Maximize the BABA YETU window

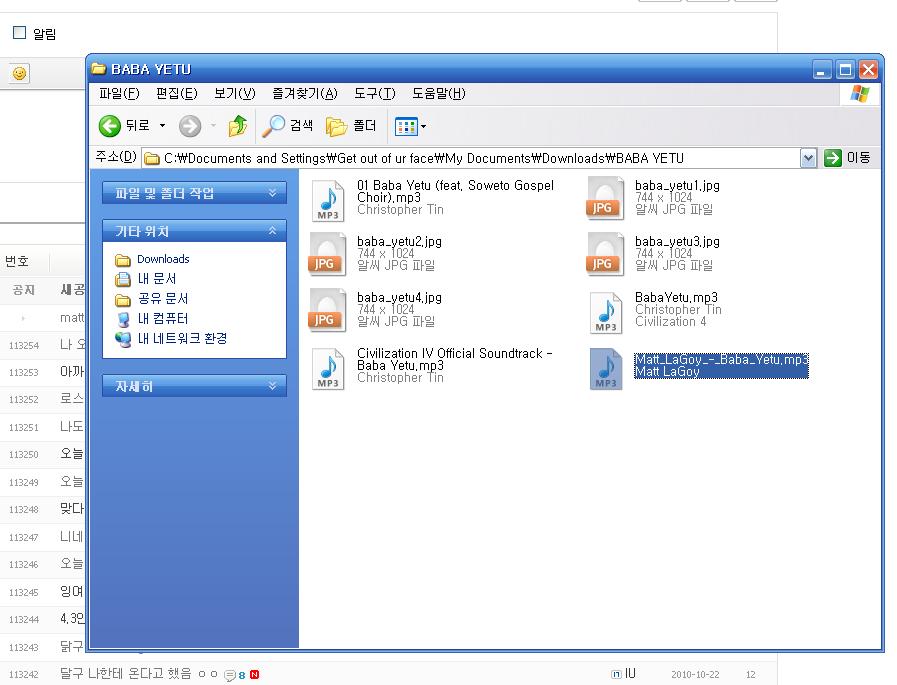(845, 70)
